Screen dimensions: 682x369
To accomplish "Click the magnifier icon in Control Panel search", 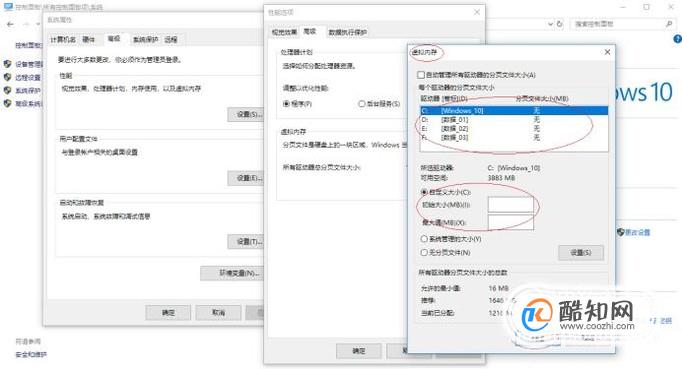I will (x=669, y=24).
